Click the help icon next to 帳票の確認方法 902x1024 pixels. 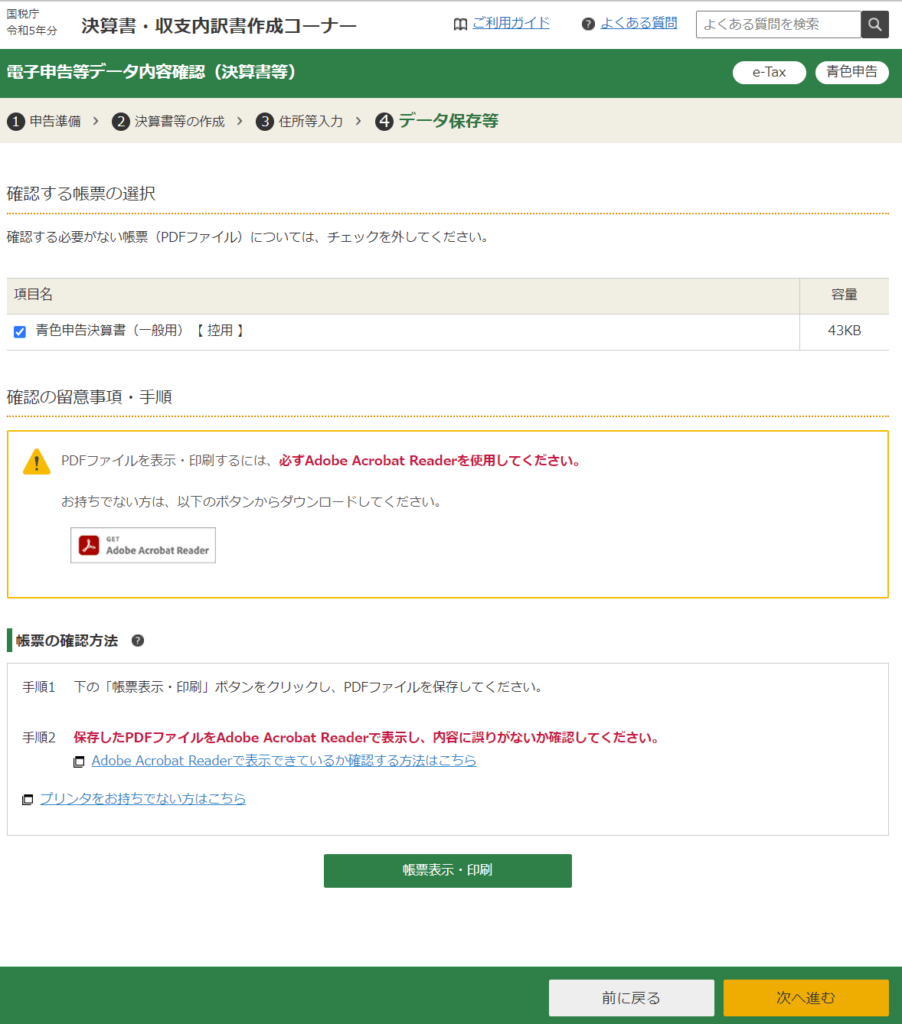point(138,640)
